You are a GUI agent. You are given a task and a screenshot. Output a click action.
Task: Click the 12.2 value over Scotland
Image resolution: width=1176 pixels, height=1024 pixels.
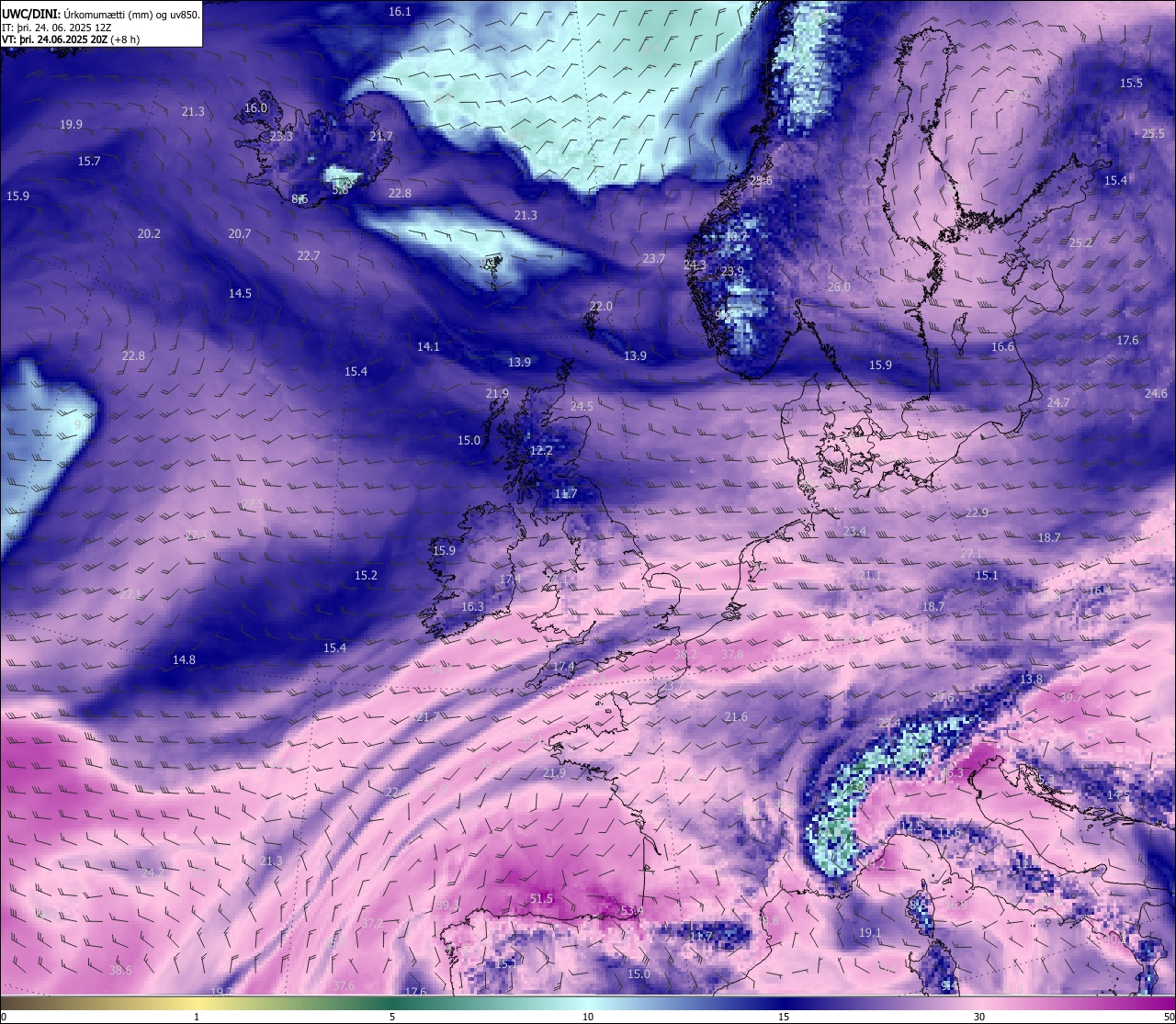pyautogui.click(x=542, y=450)
